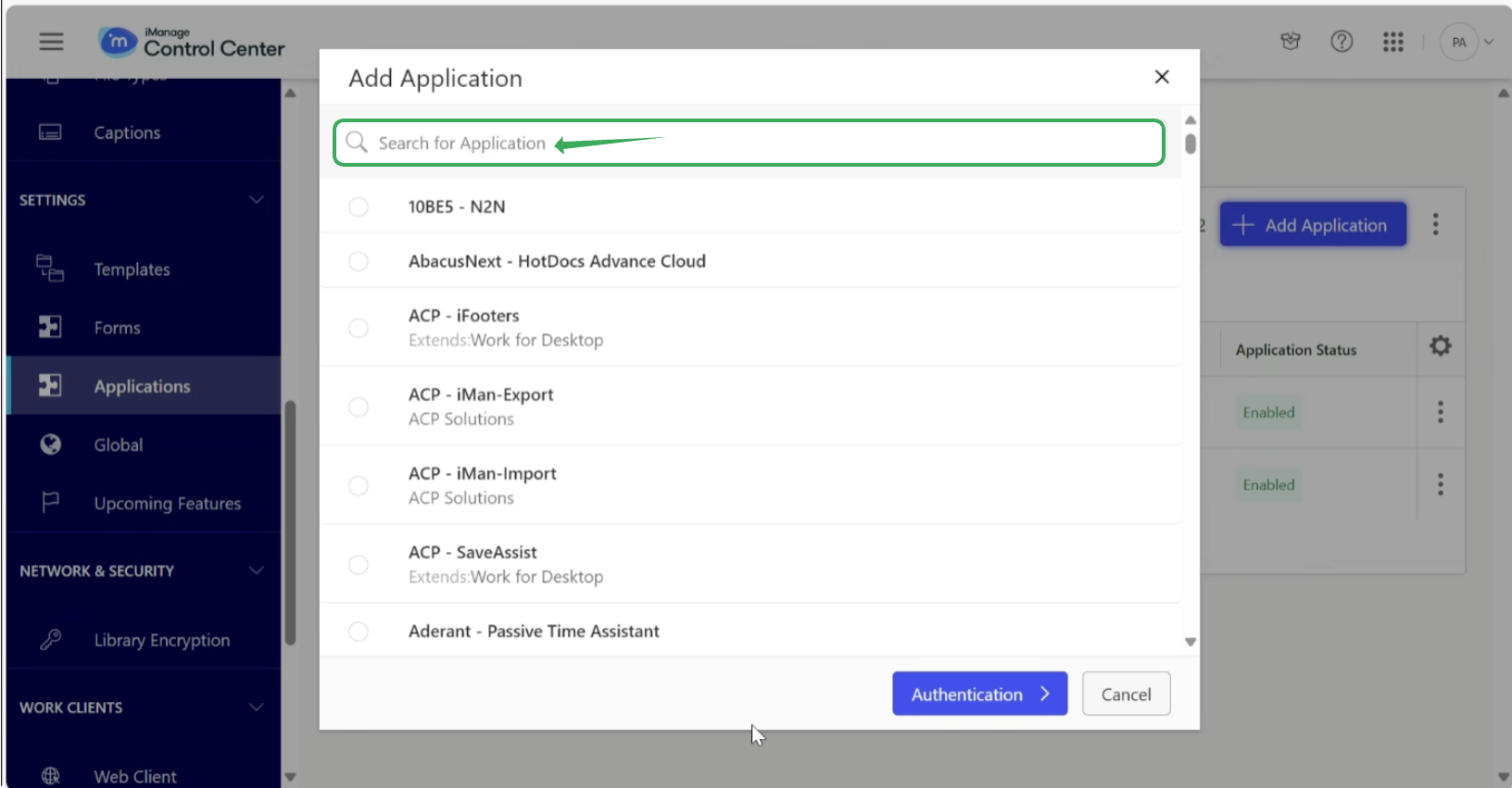Screen dimensions: 1512x788
Task: Click the 'AbacusNext - HotDocs Advance Cloud' entry text
Action: (x=557, y=261)
